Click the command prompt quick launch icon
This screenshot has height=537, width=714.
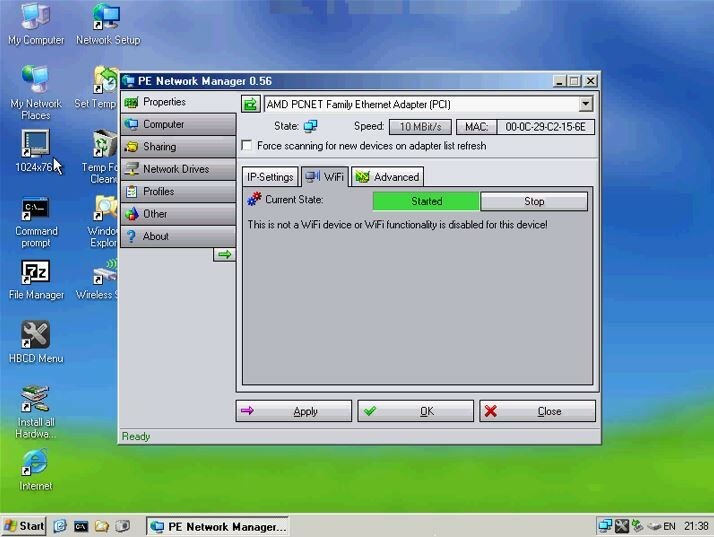(x=81, y=527)
